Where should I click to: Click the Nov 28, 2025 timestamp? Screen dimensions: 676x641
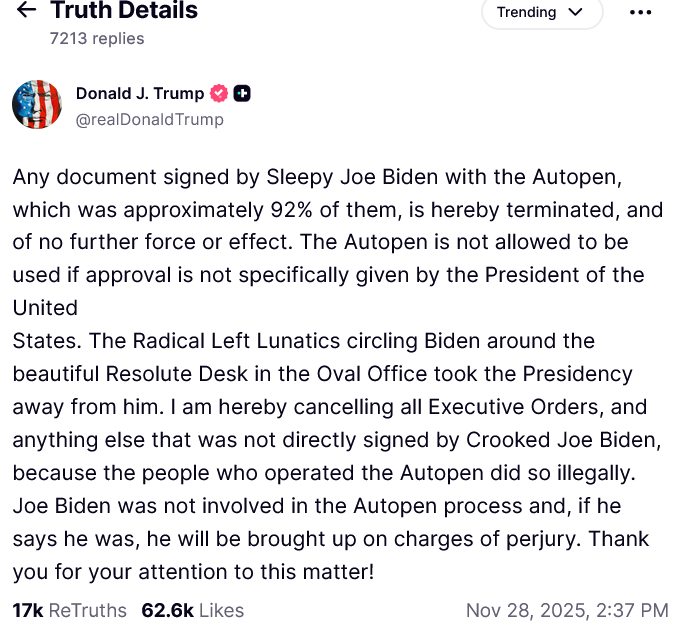pos(567,610)
